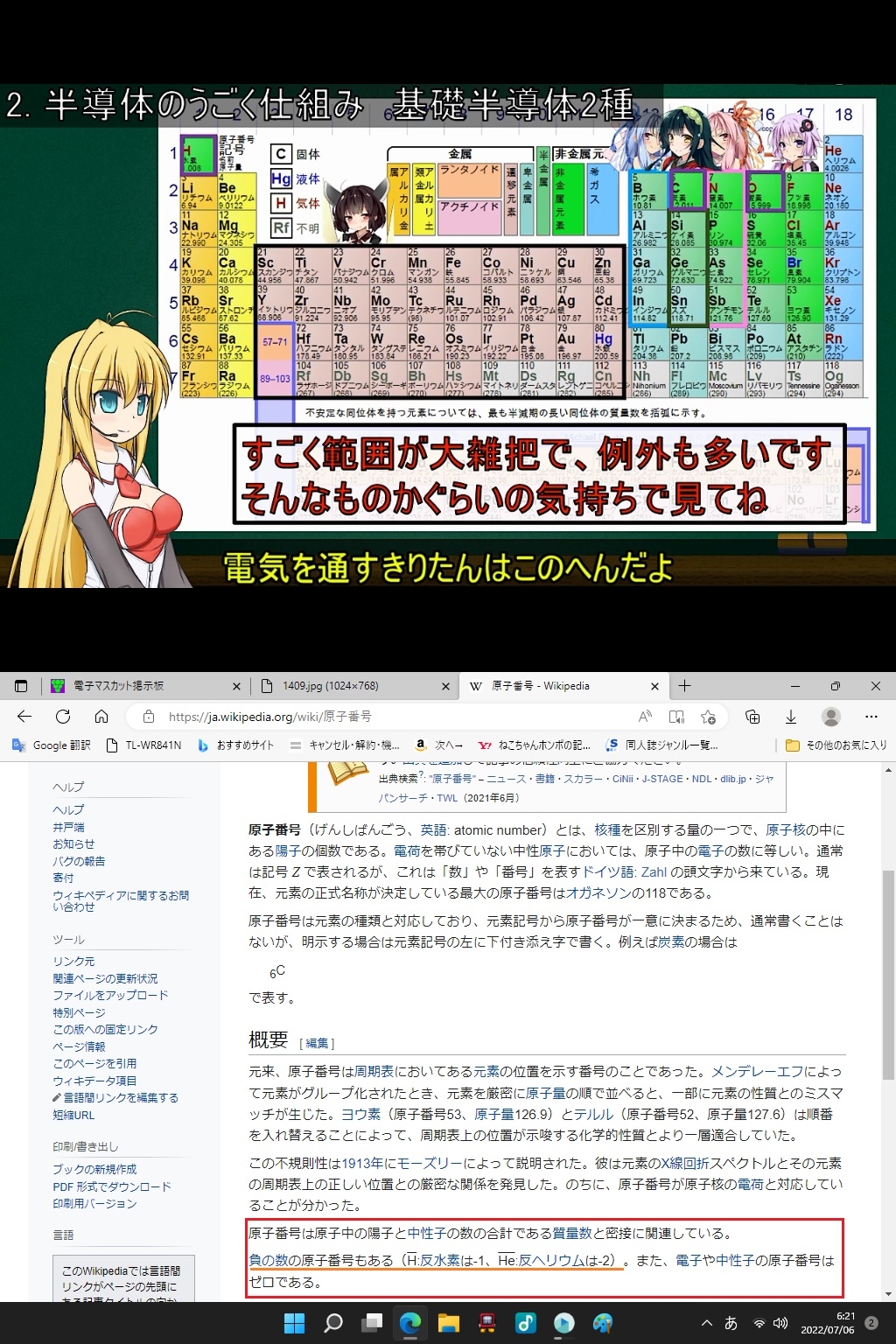Launch the music note app on the taskbar
This screenshot has width=896, height=1344.
tap(526, 1323)
